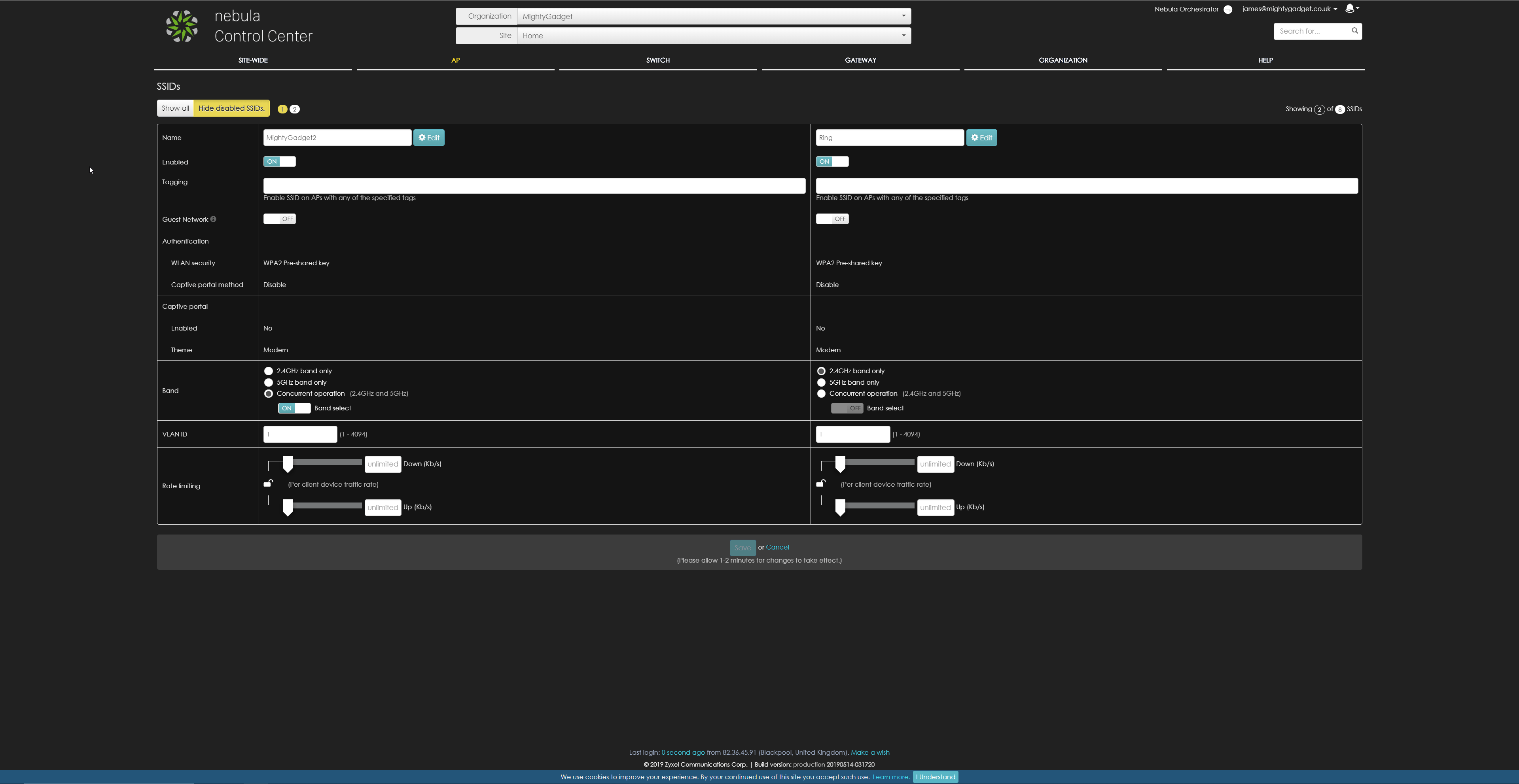Click Edit button for Ring SSID
Viewport: 1519px width, 784px height.
981,137
